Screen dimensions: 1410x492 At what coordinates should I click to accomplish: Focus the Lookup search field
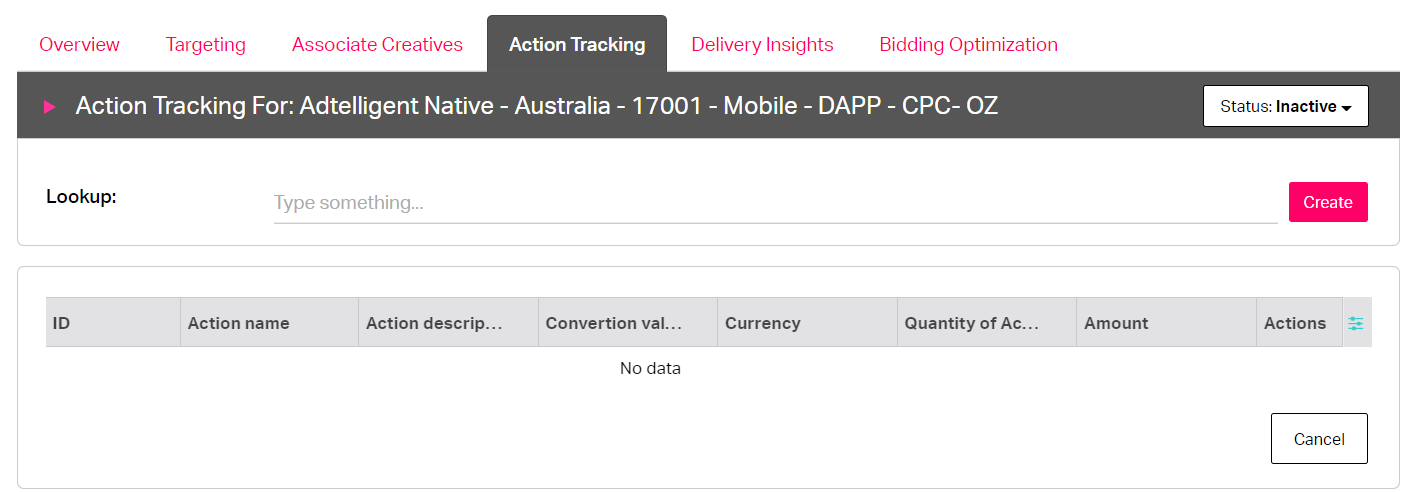point(775,203)
